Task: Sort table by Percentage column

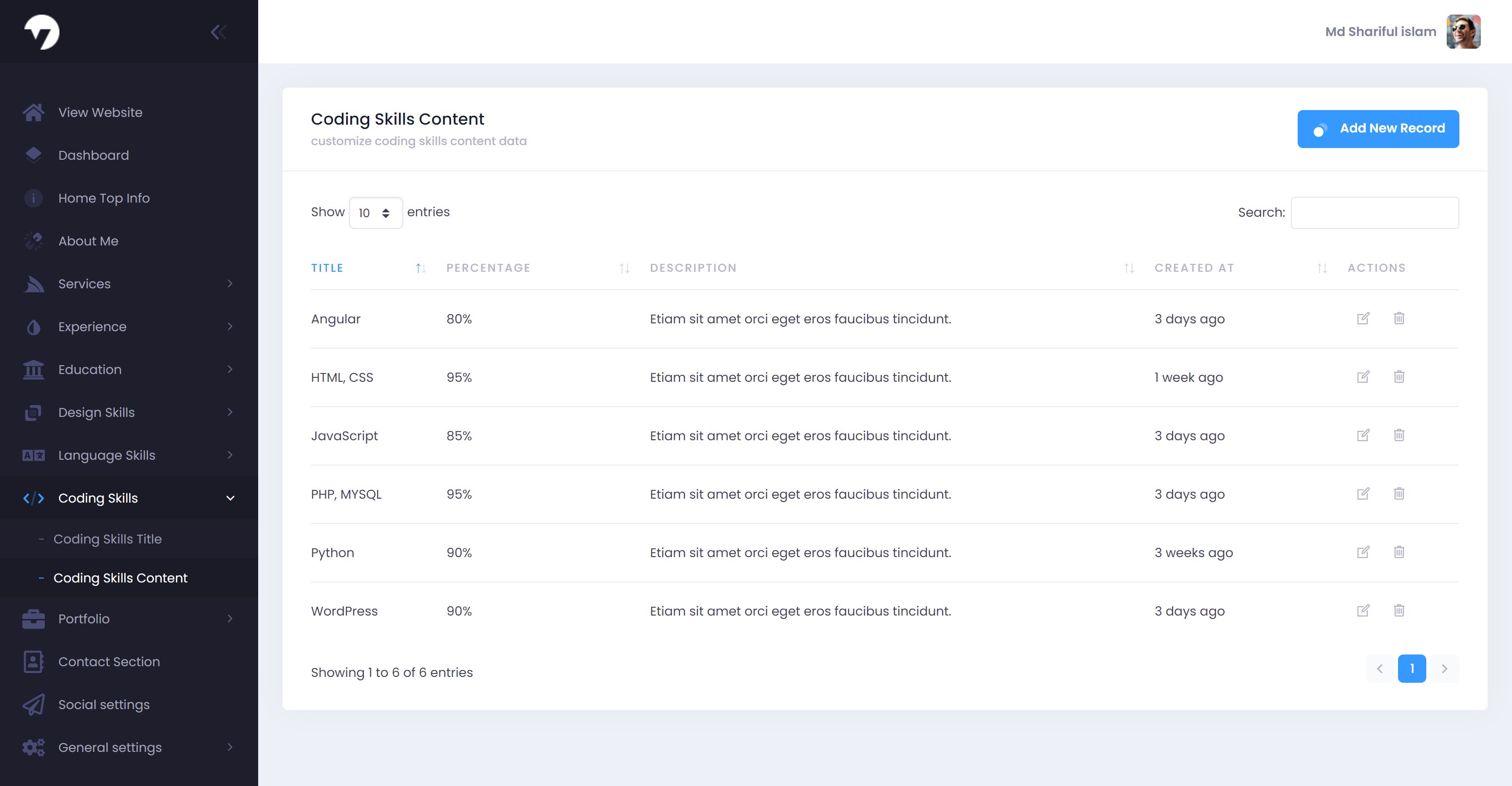Action: coord(488,268)
